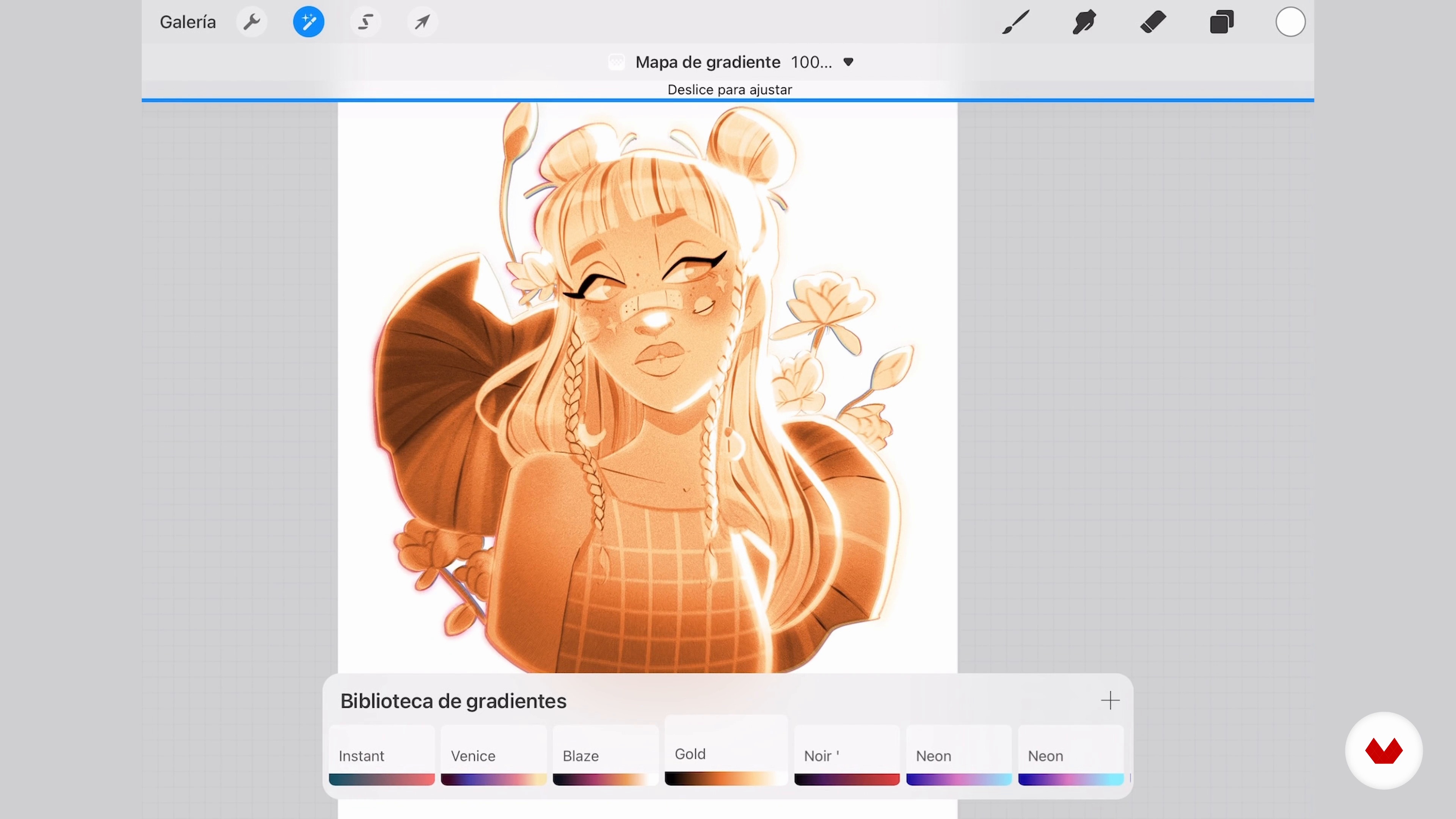Expand the Mapa de gradiente dropdown arrow
Viewport: 1456px width, 819px height.
coord(849,62)
